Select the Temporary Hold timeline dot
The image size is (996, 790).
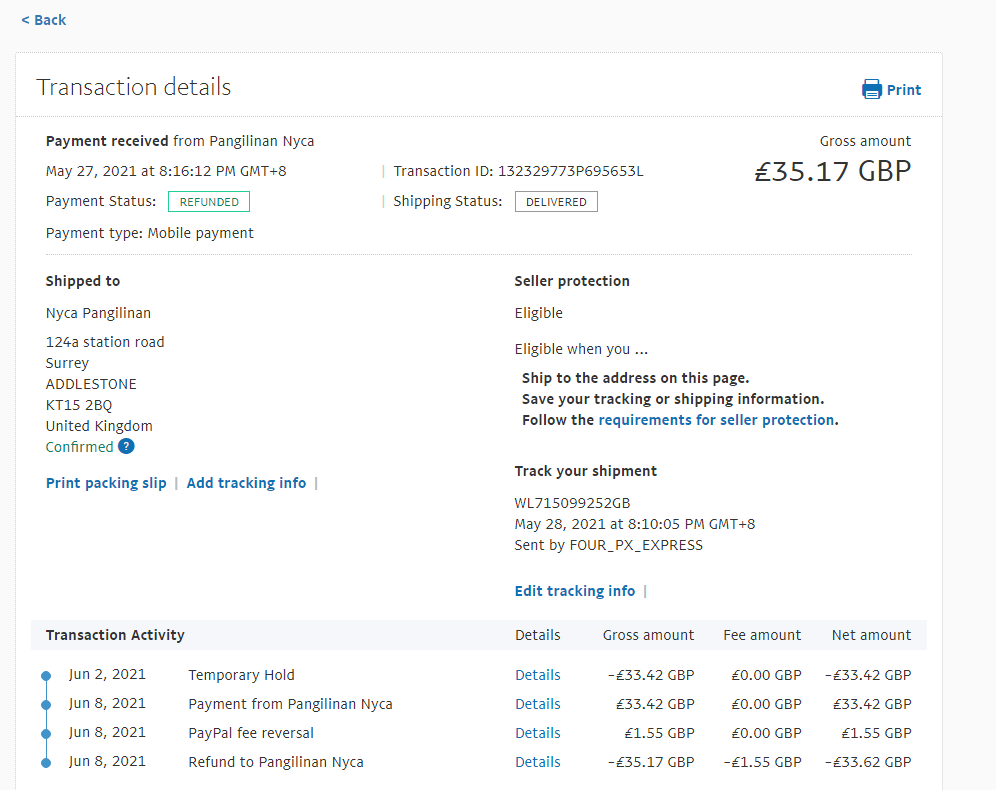(x=46, y=676)
